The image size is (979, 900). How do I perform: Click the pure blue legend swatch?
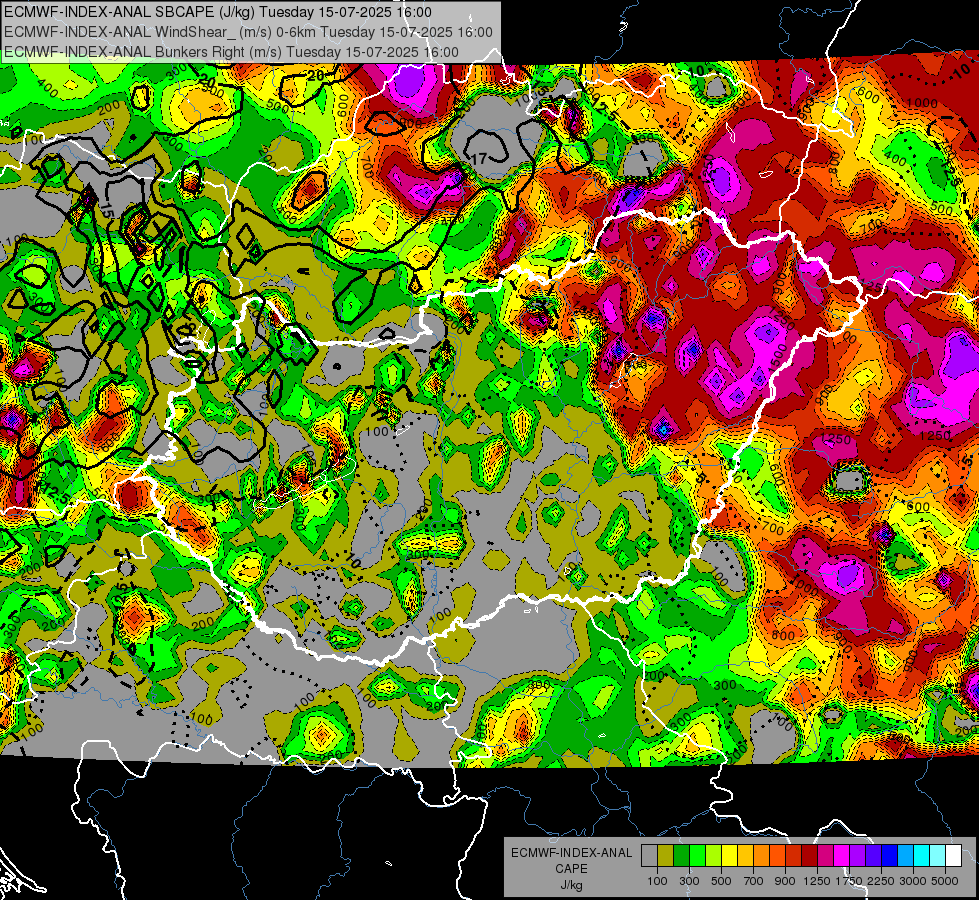click(890, 856)
